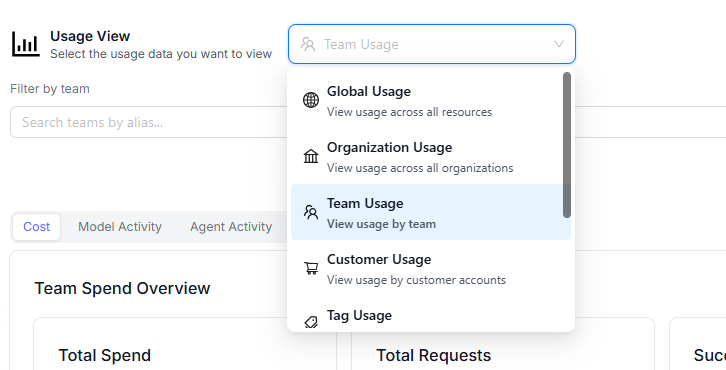Click the people icon next to Team Usage option
The image size is (726, 370).
[311, 212]
